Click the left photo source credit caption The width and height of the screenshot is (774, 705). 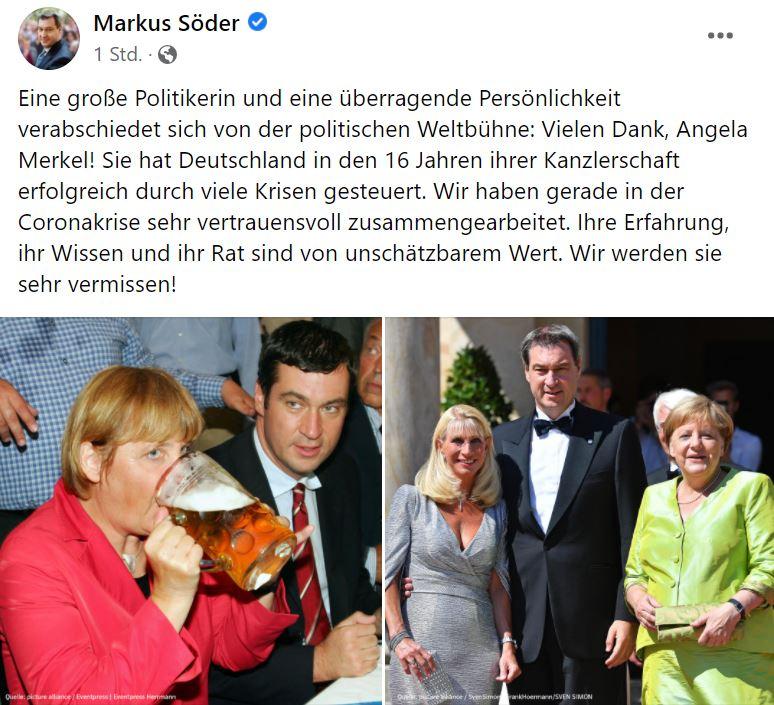pos(90,697)
